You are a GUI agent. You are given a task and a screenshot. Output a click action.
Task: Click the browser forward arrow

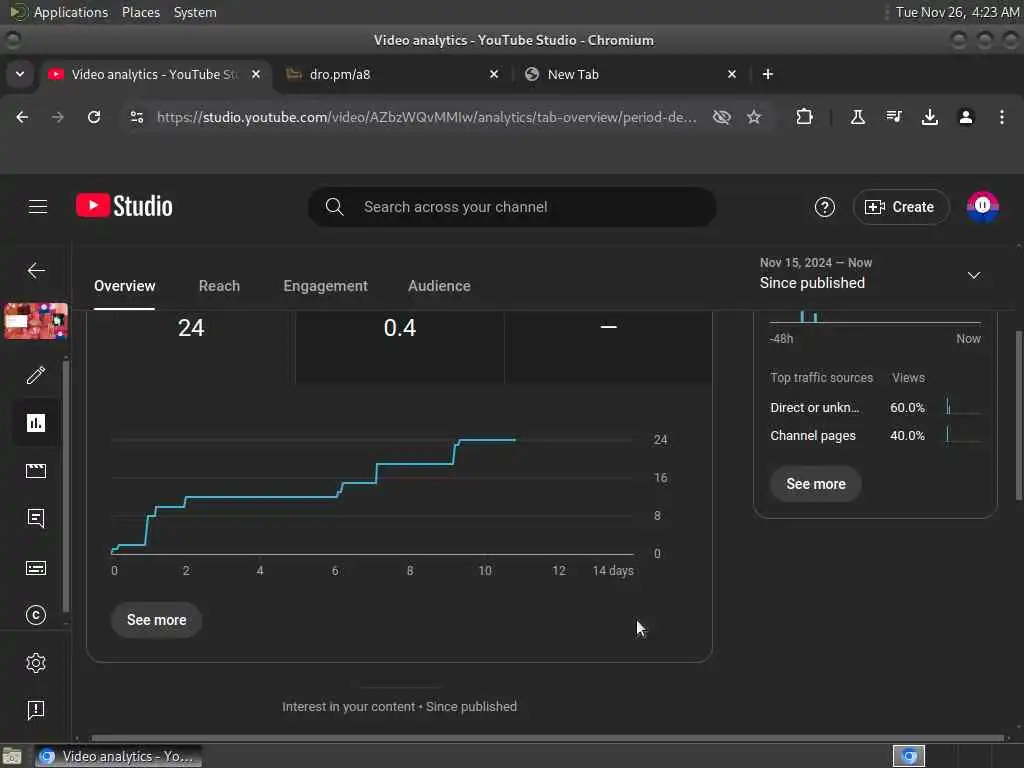[x=57, y=117]
